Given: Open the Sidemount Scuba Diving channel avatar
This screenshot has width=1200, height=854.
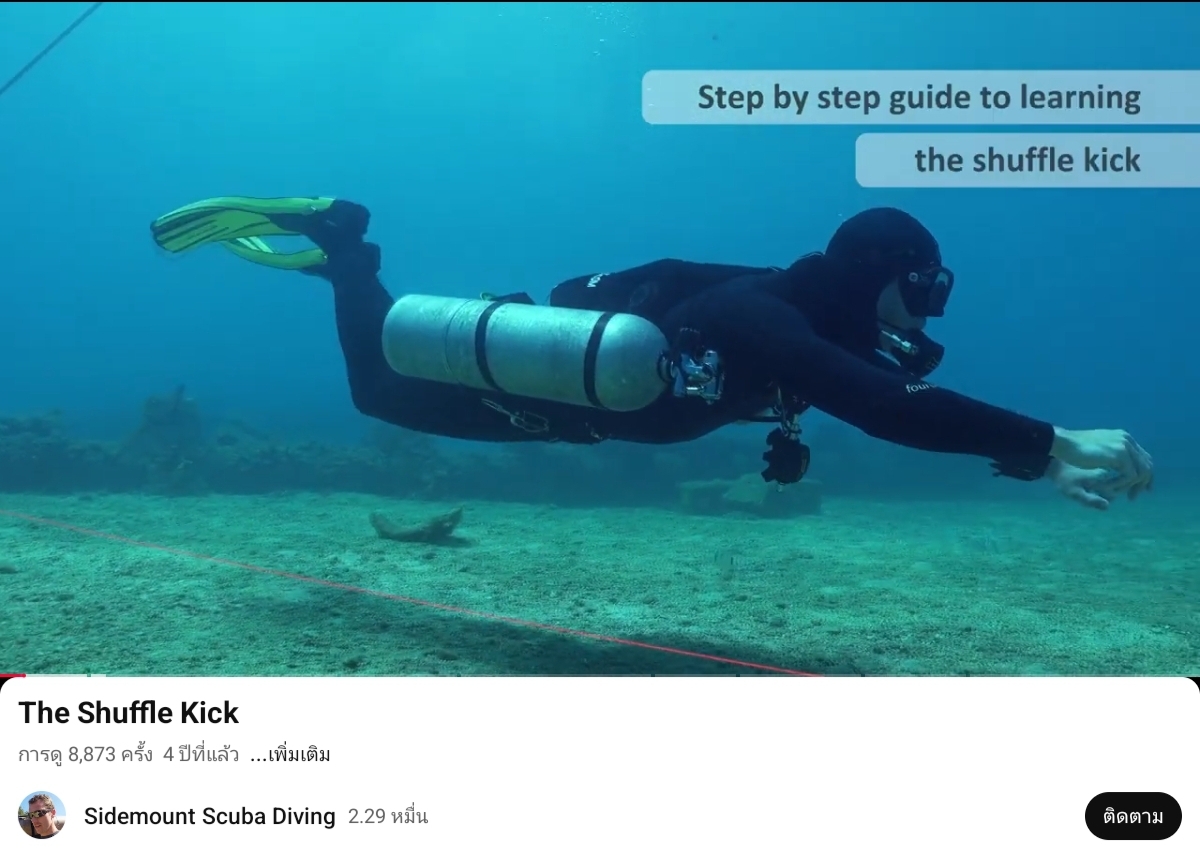Looking at the screenshot, I should tap(42, 815).
